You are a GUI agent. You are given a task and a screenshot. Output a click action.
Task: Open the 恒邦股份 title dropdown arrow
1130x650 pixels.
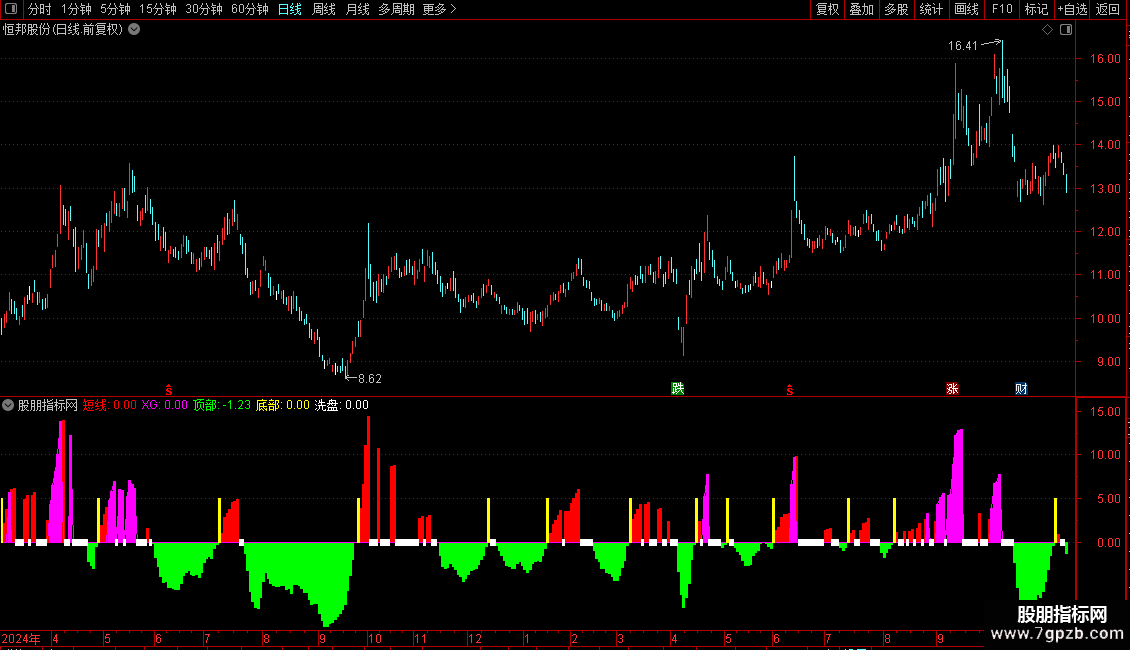pyautogui.click(x=134, y=30)
